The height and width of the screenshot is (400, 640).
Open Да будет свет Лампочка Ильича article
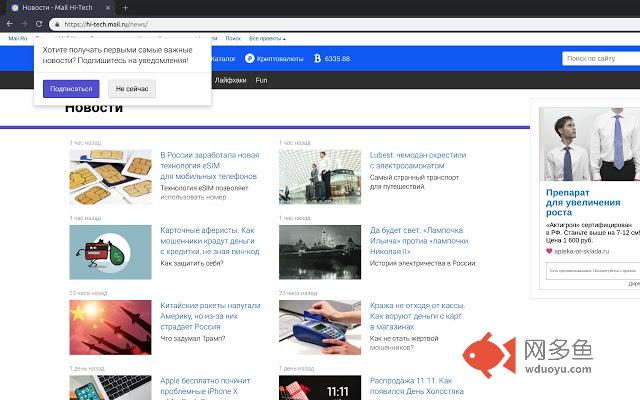419,241
